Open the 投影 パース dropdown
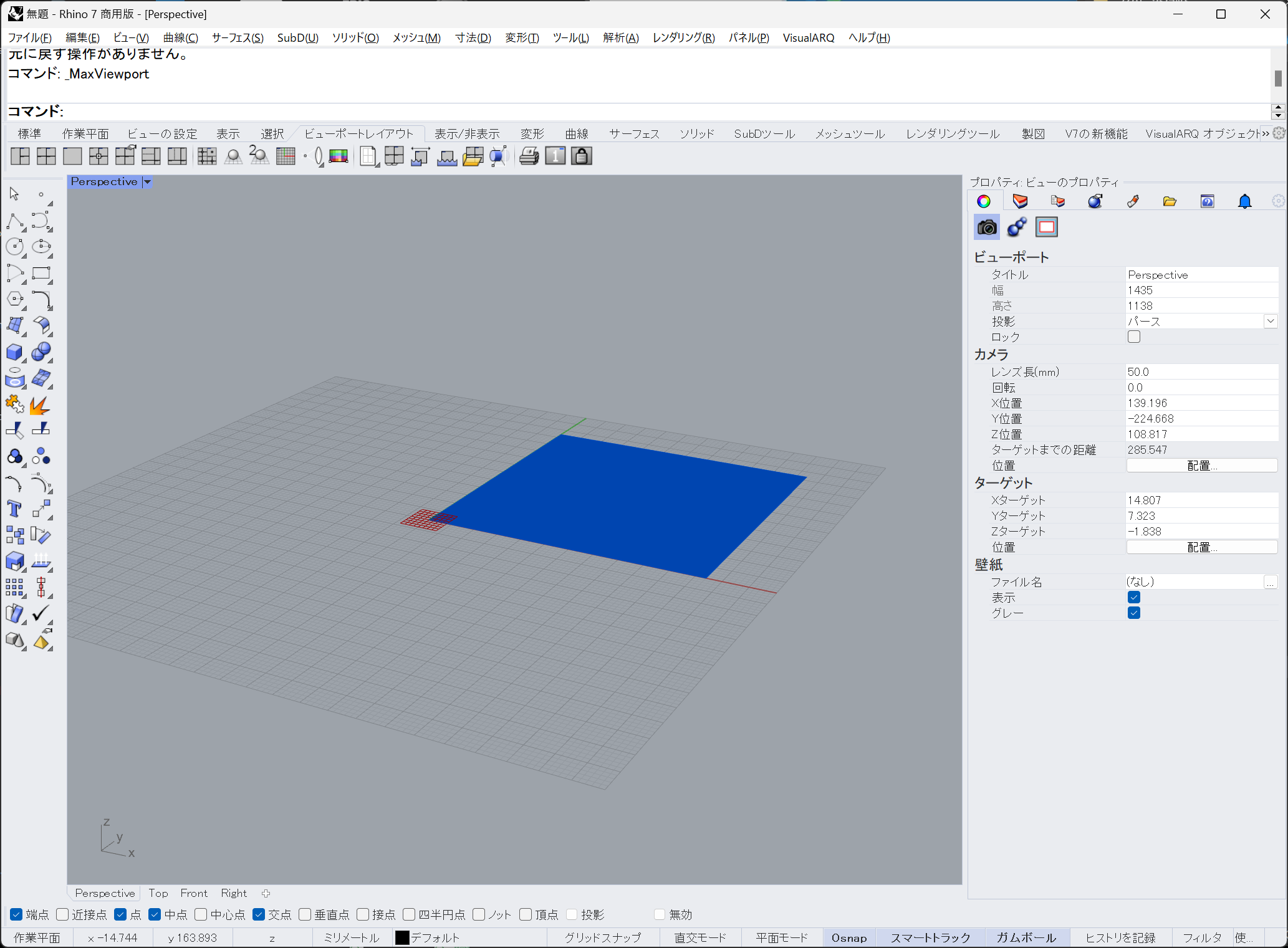 (x=1270, y=321)
